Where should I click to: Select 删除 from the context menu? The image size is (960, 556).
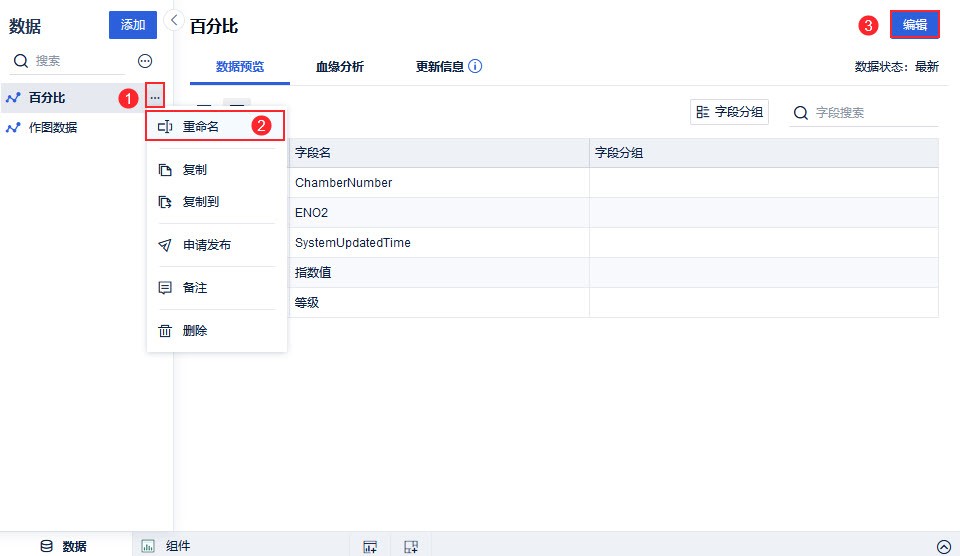coord(195,331)
